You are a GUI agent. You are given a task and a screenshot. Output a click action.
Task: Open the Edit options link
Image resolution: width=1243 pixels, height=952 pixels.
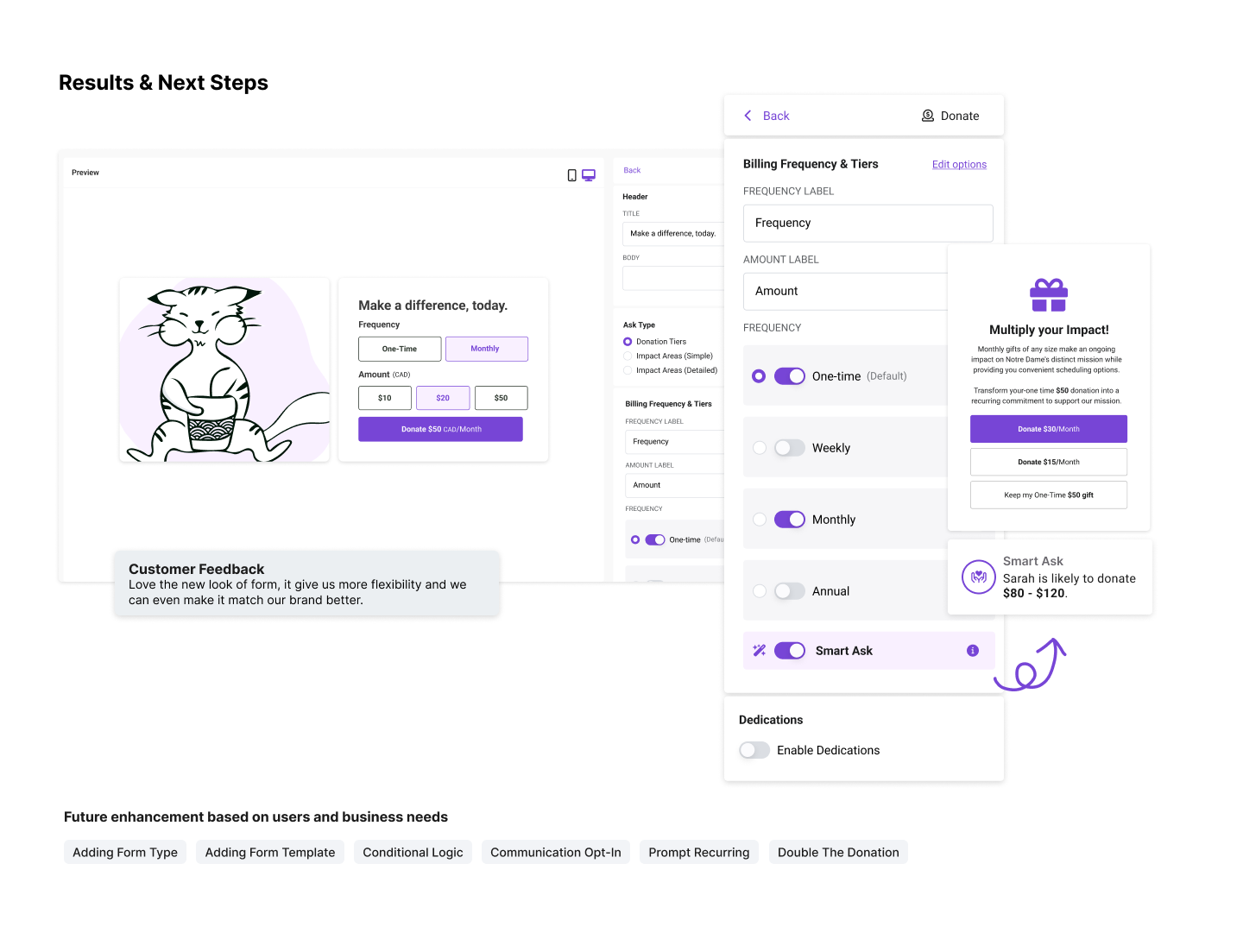pyautogui.click(x=959, y=165)
